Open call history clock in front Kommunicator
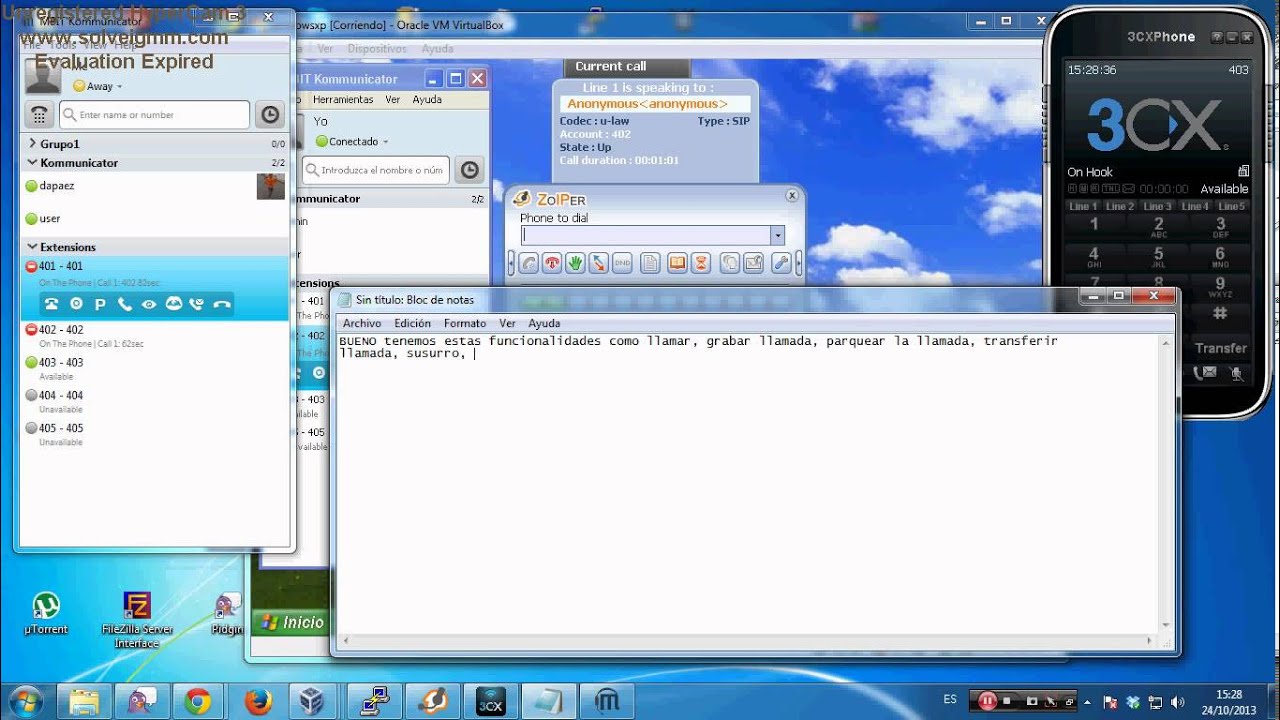This screenshot has height=720, width=1280. click(x=270, y=115)
